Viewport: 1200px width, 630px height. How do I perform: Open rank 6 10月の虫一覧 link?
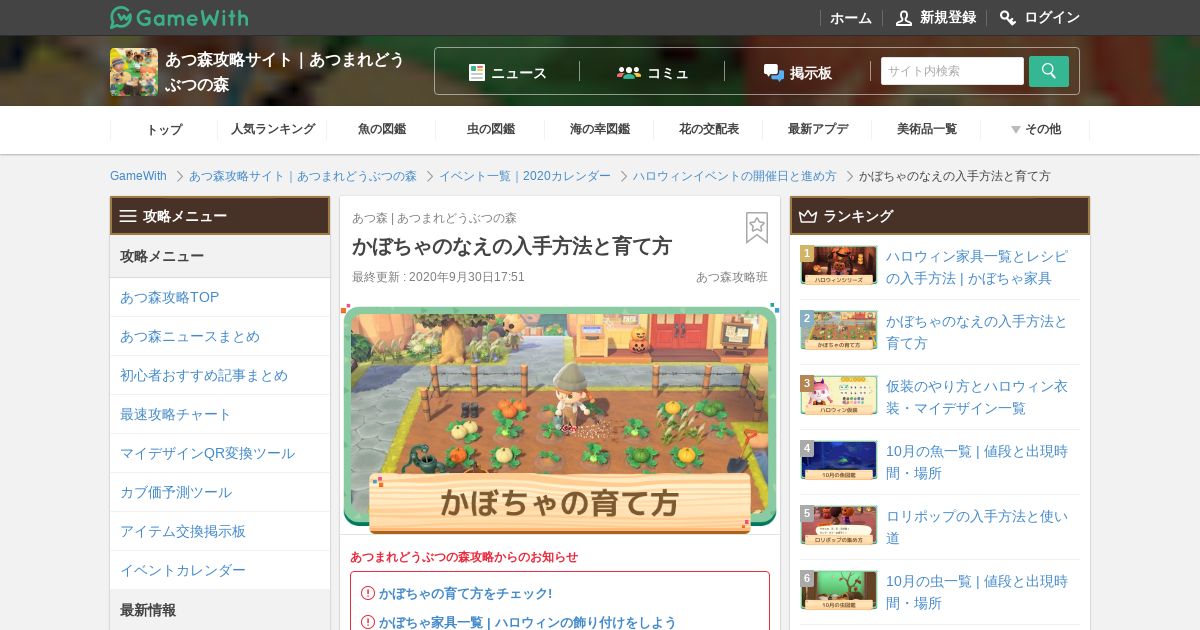pos(977,592)
